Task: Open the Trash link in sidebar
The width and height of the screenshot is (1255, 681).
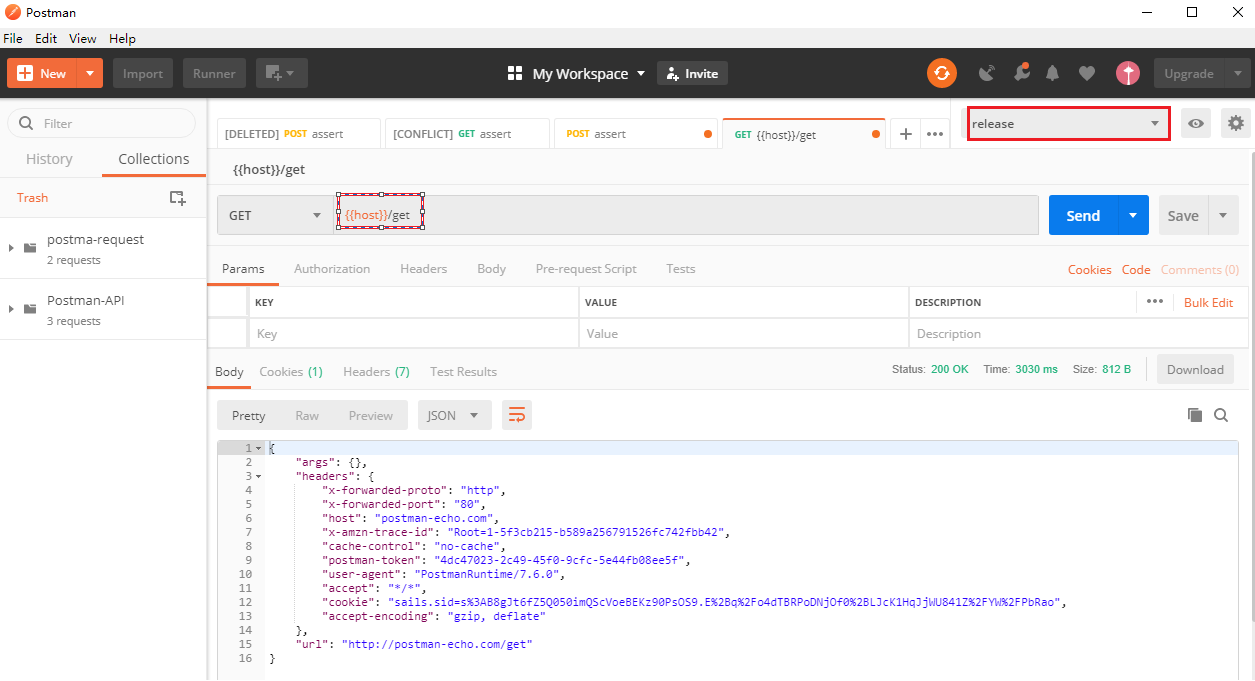Action: (x=32, y=197)
